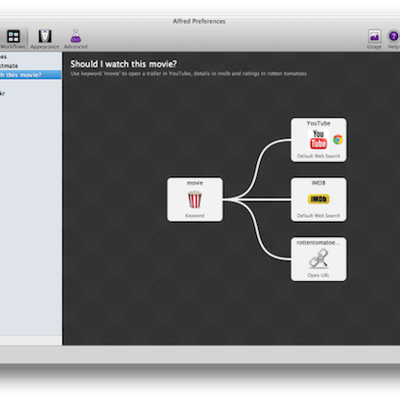Click the popcorn icon in movie node
Viewport: 400px width, 400px height.
point(195,199)
